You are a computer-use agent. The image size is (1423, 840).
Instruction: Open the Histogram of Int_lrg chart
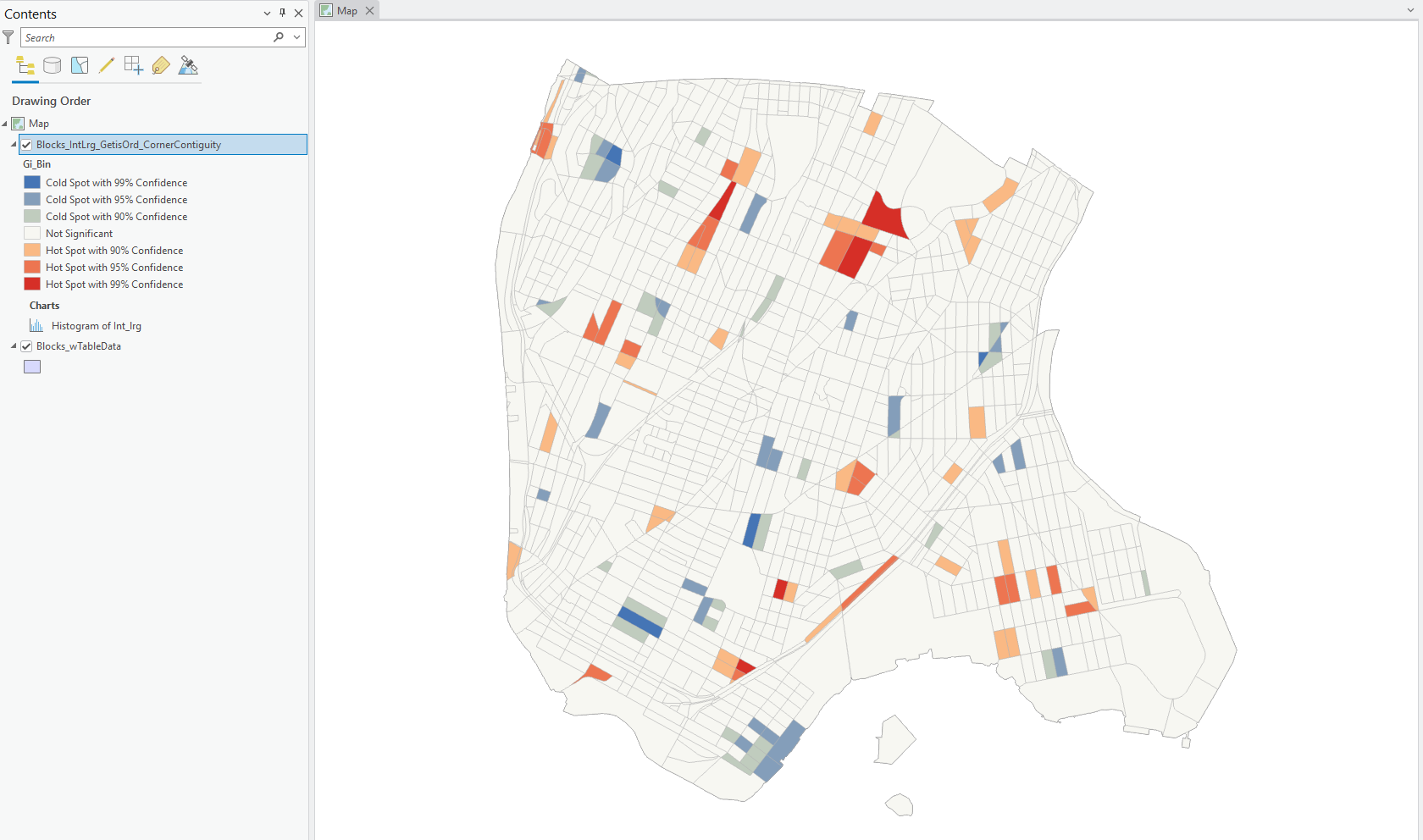97,325
